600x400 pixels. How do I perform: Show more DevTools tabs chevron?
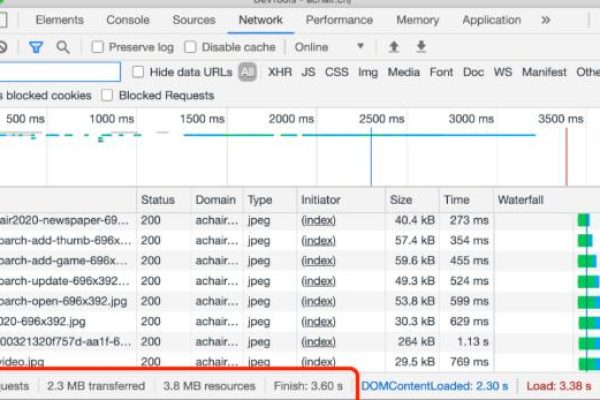point(545,20)
